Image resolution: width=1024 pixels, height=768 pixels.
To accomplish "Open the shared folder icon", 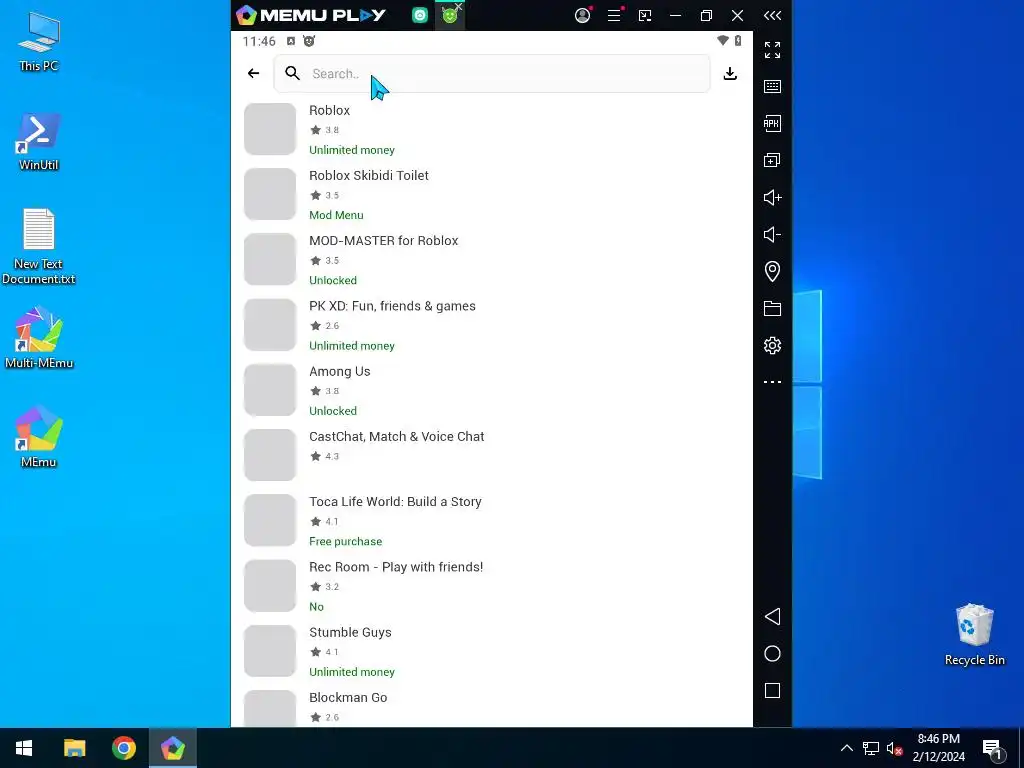I will [x=772, y=308].
